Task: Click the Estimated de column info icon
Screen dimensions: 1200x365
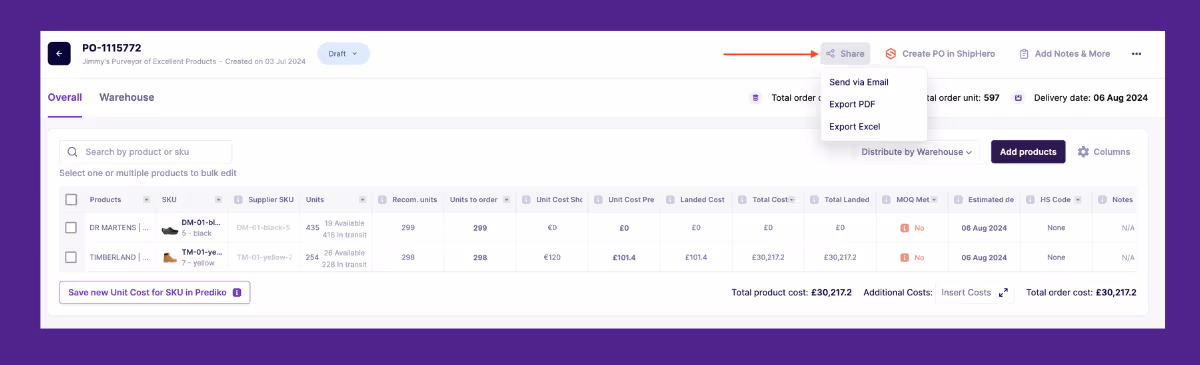Action: coord(959,200)
